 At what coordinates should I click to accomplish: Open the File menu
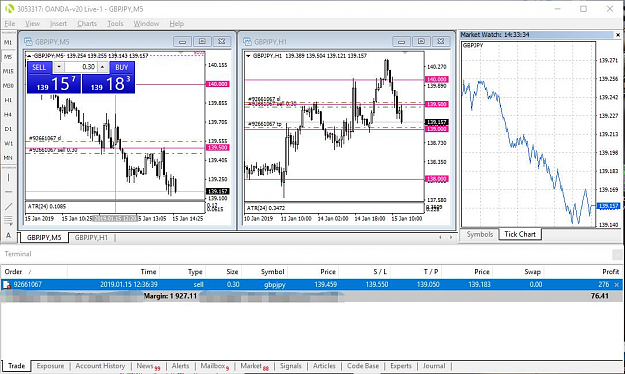coord(10,24)
